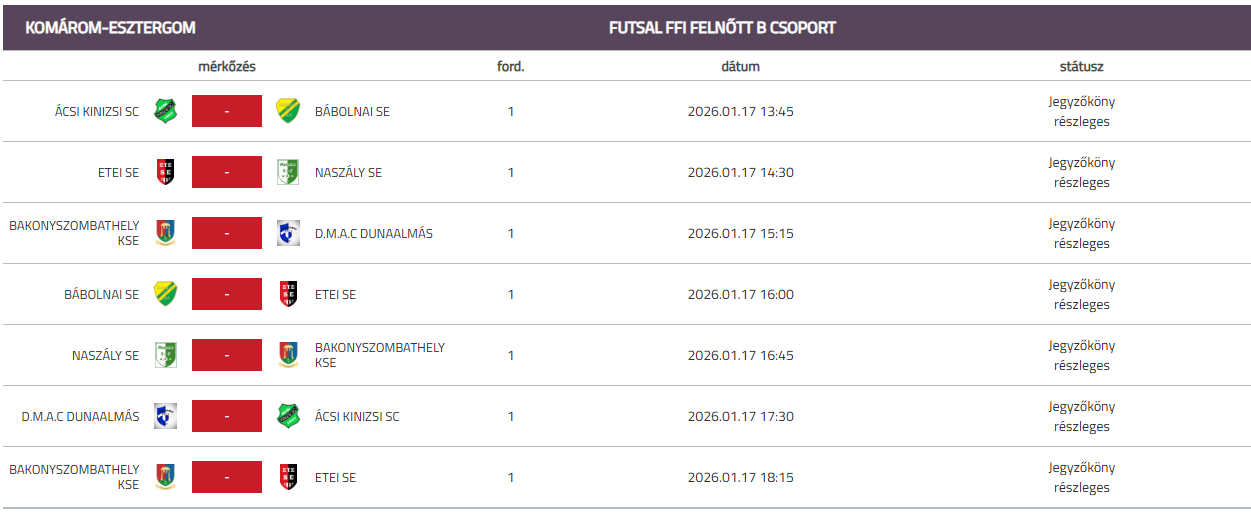This screenshot has width=1251, height=517.
Task: Select the Naszály SE name in the 14:30 match
Action: [348, 172]
